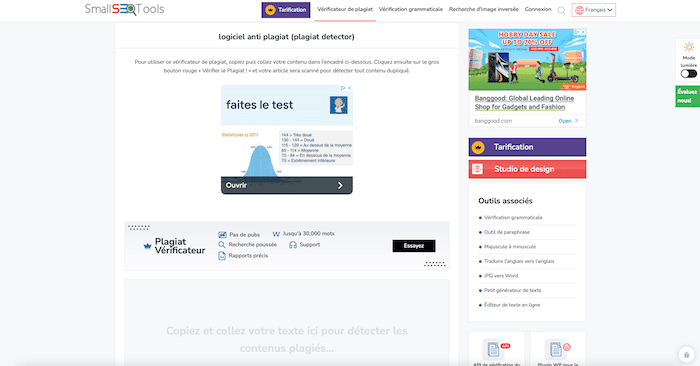Open Majuscule à minuscule link
This screenshot has width=700, height=366.
tap(510, 247)
